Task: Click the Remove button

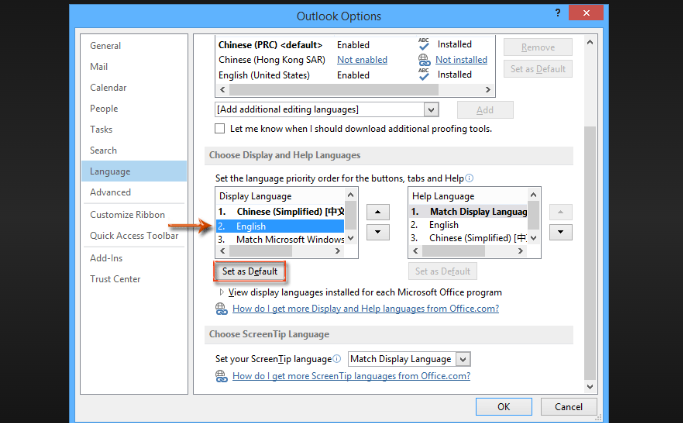Action: pyautogui.click(x=538, y=47)
